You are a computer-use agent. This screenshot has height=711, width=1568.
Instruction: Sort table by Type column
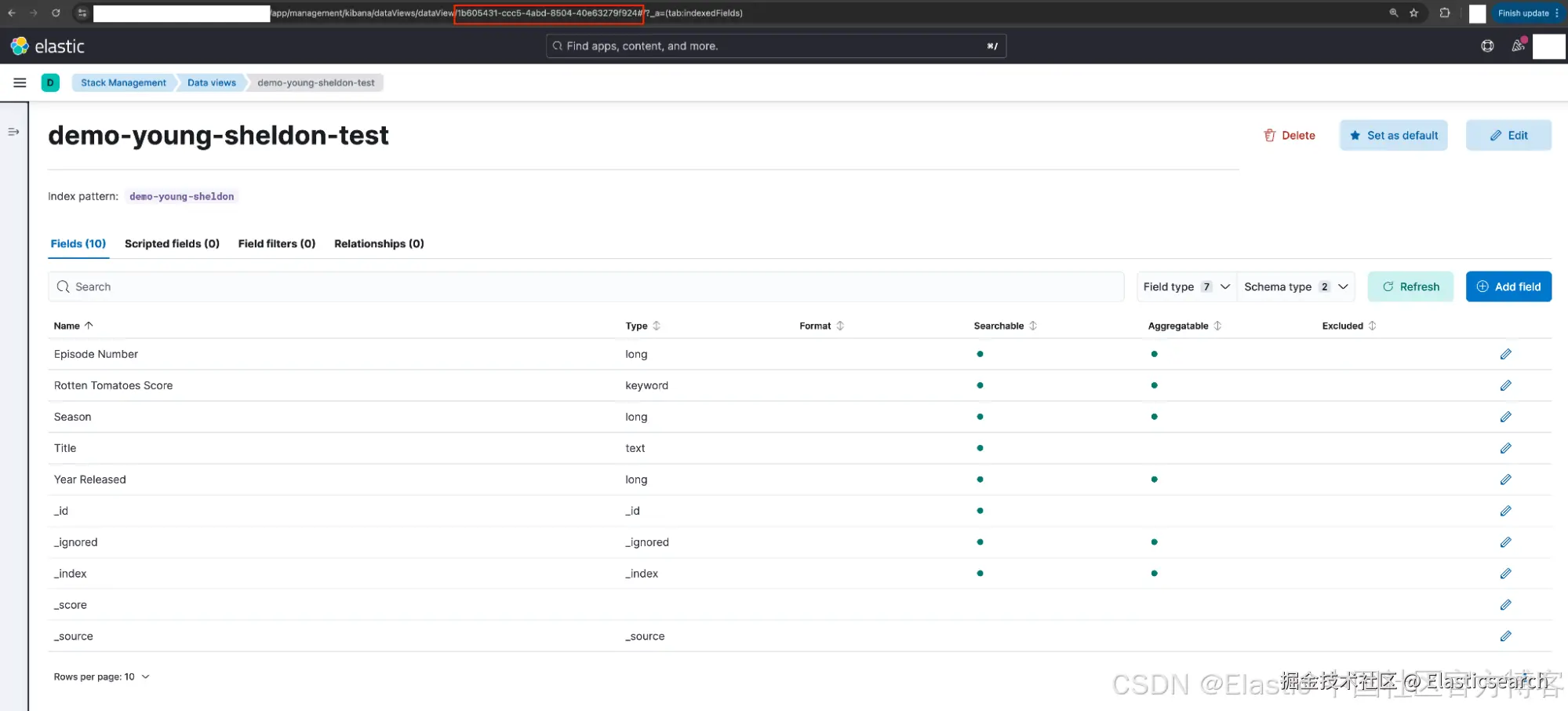coord(642,326)
